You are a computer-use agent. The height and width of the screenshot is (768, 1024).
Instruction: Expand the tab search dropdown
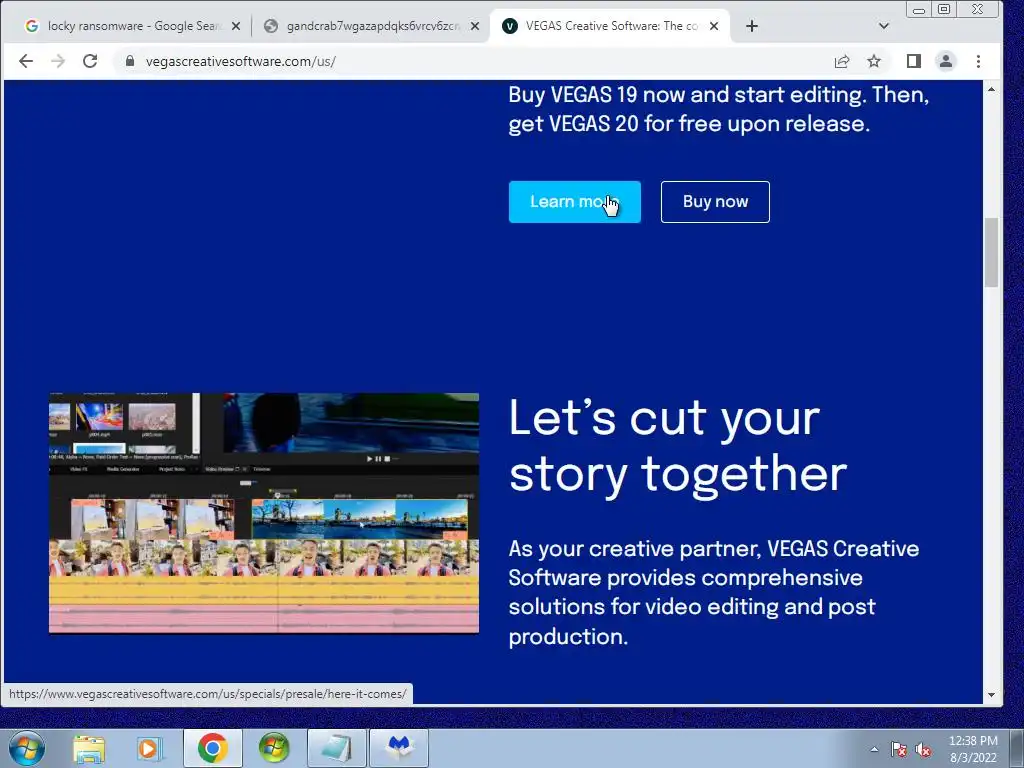tap(884, 26)
